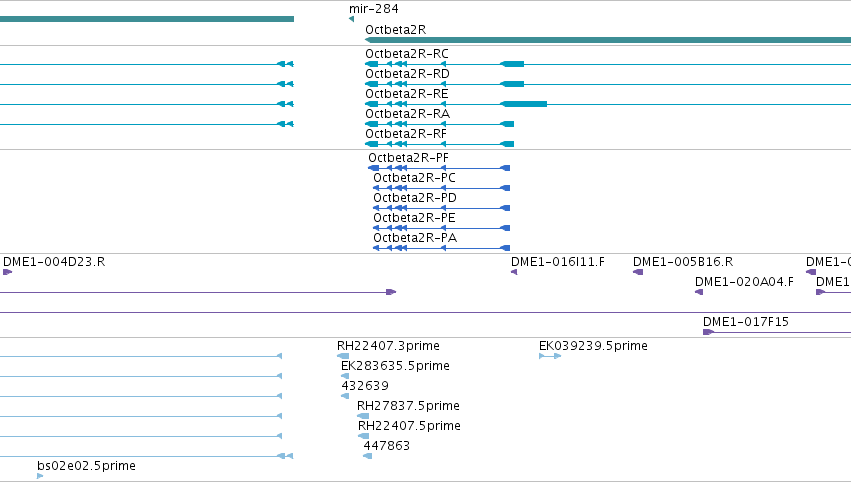The height and width of the screenshot is (482, 851).
Task: Click the Octbeta2R-PC protein label
Action: [414, 178]
